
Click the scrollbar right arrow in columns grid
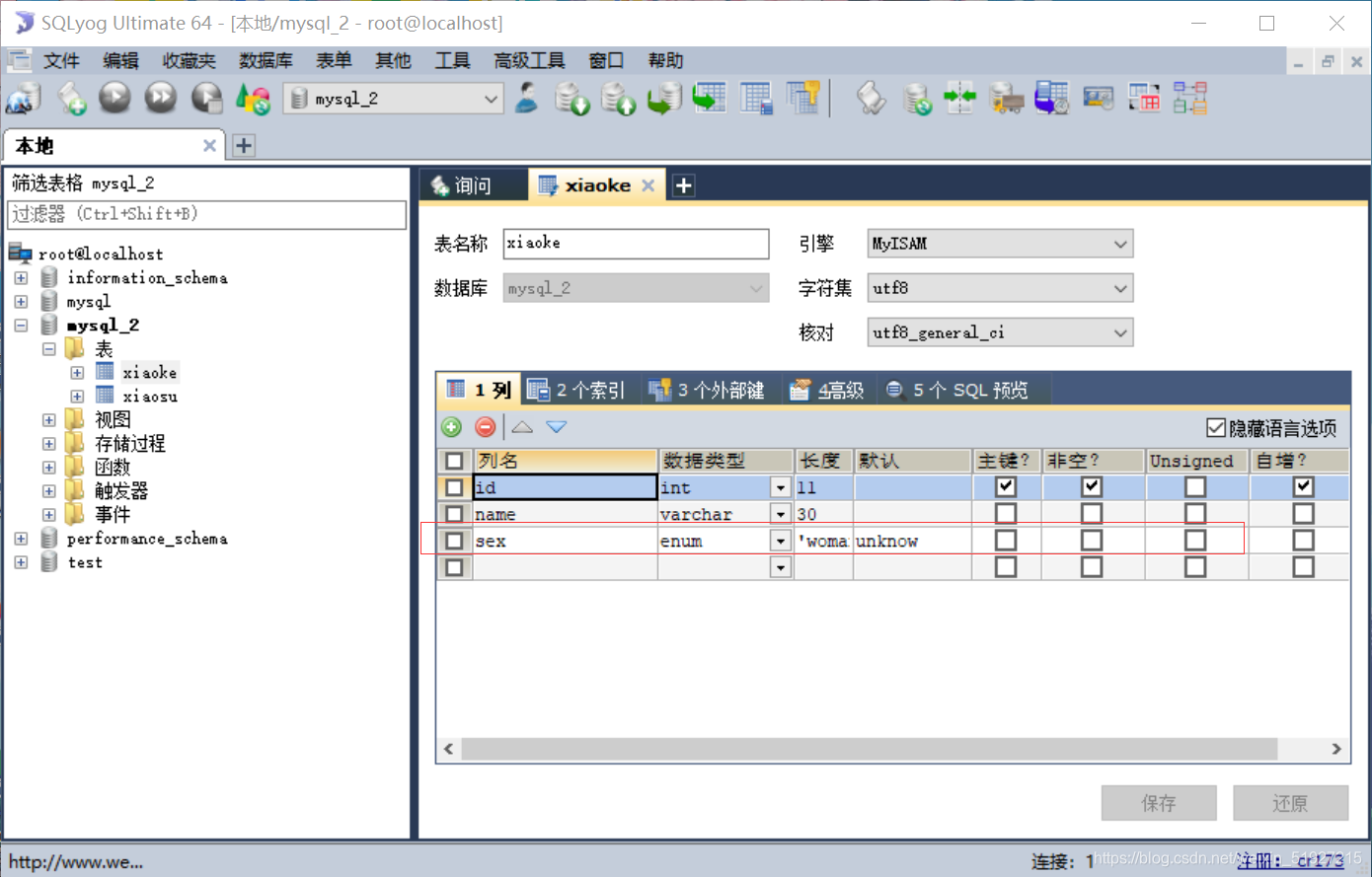(1336, 749)
